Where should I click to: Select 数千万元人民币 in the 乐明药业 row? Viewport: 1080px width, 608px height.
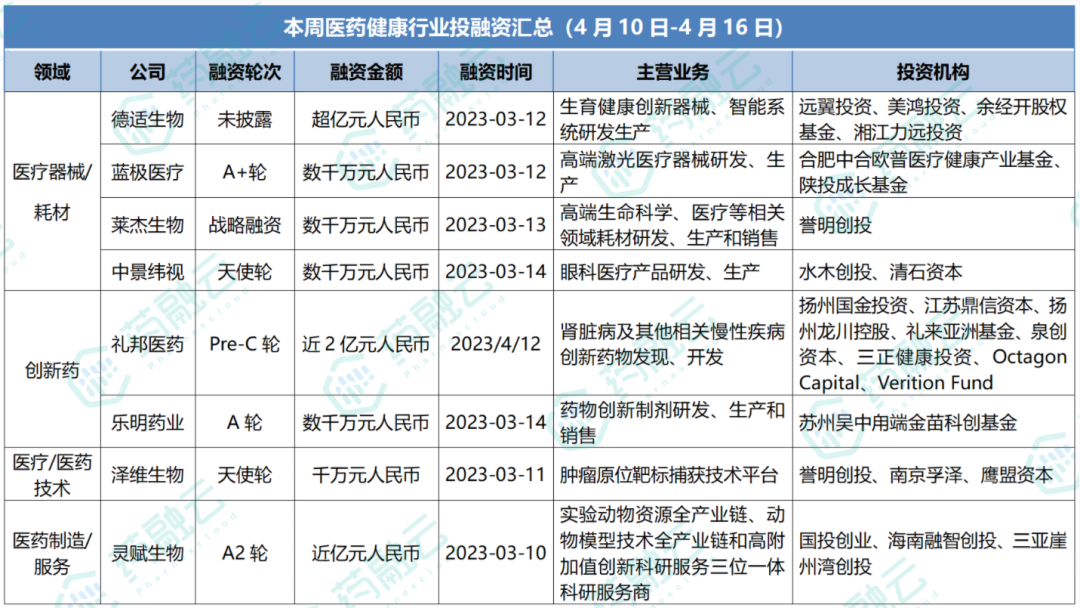click(366, 422)
